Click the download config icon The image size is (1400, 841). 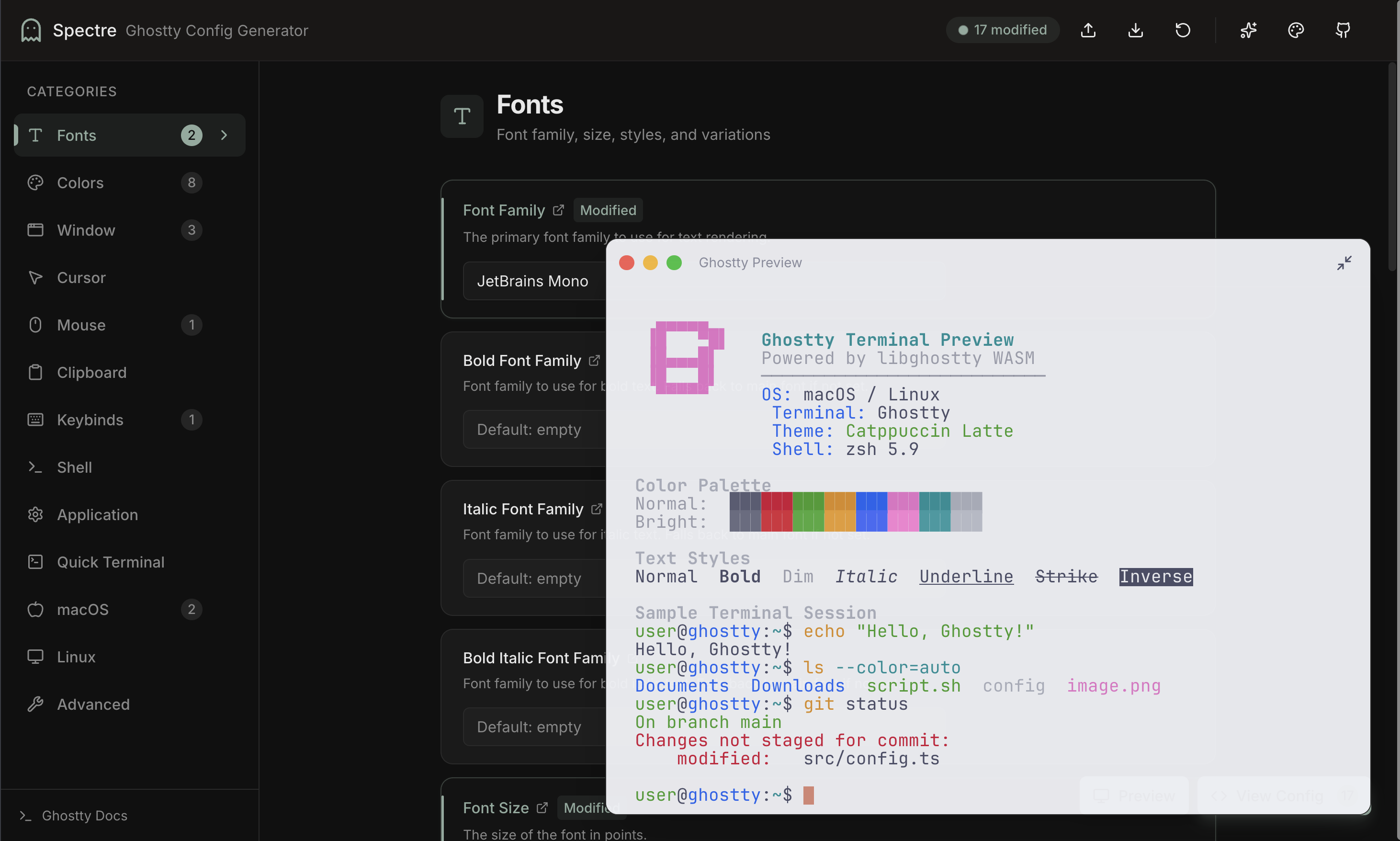pyautogui.click(x=1135, y=30)
